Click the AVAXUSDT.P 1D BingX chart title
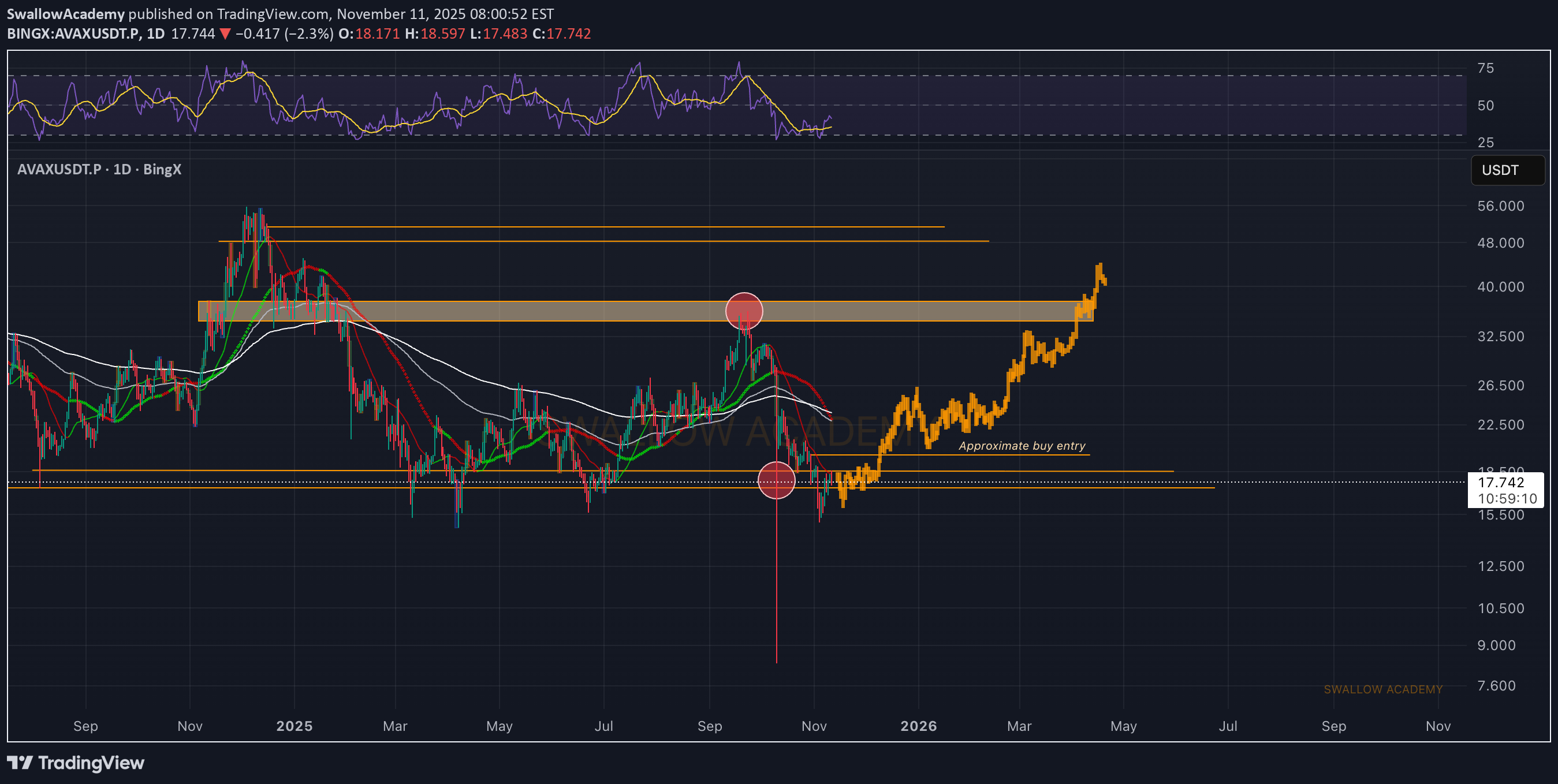This screenshot has width=1558, height=784. (x=99, y=169)
